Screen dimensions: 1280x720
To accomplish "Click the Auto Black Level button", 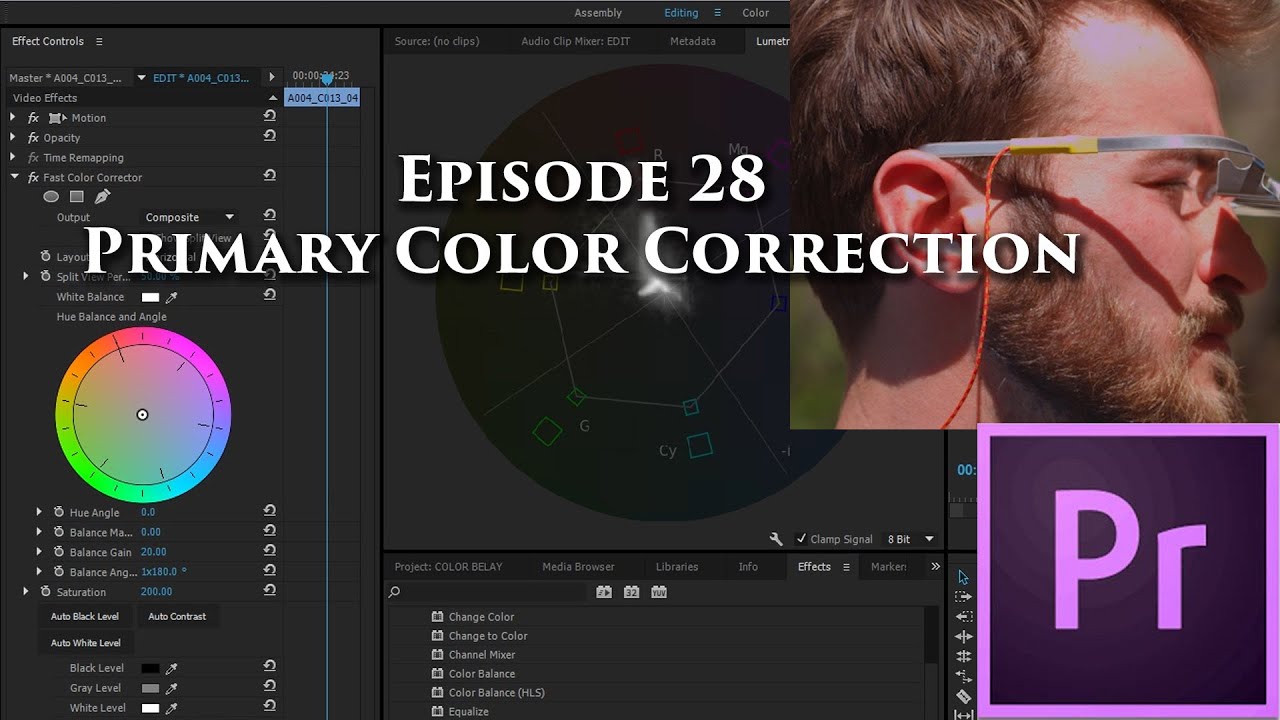I will pyautogui.click(x=85, y=616).
